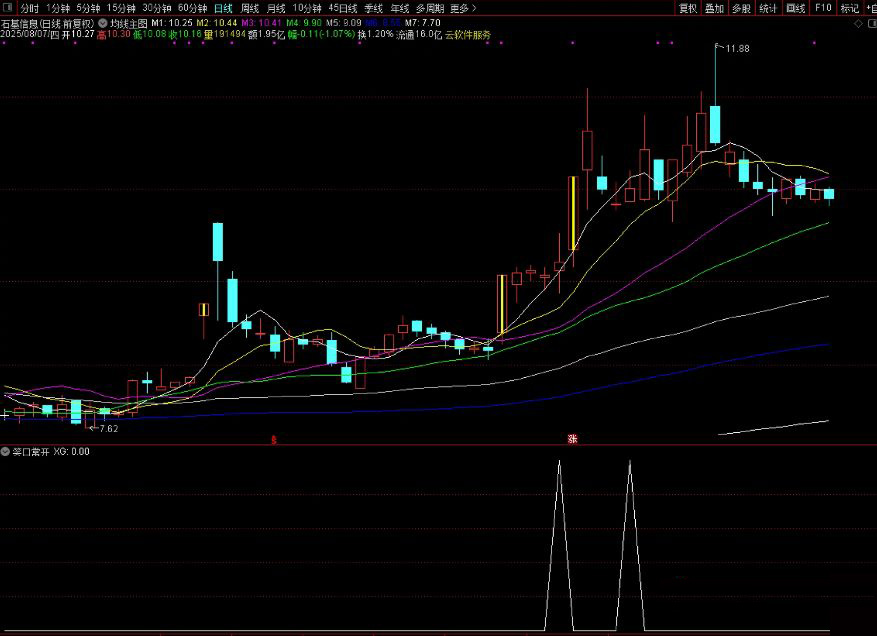Open the 均线主图 indicator dropdown icon

[x=103, y=21]
